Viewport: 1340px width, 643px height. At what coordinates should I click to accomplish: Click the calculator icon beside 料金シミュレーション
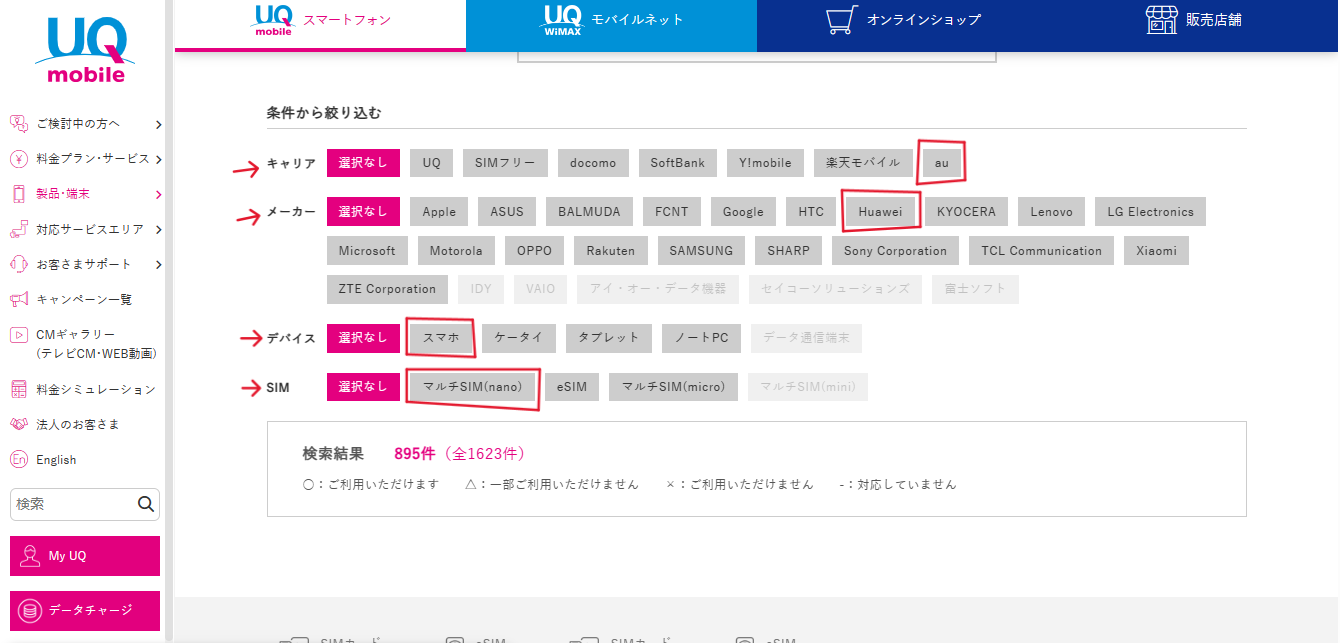coord(18,389)
